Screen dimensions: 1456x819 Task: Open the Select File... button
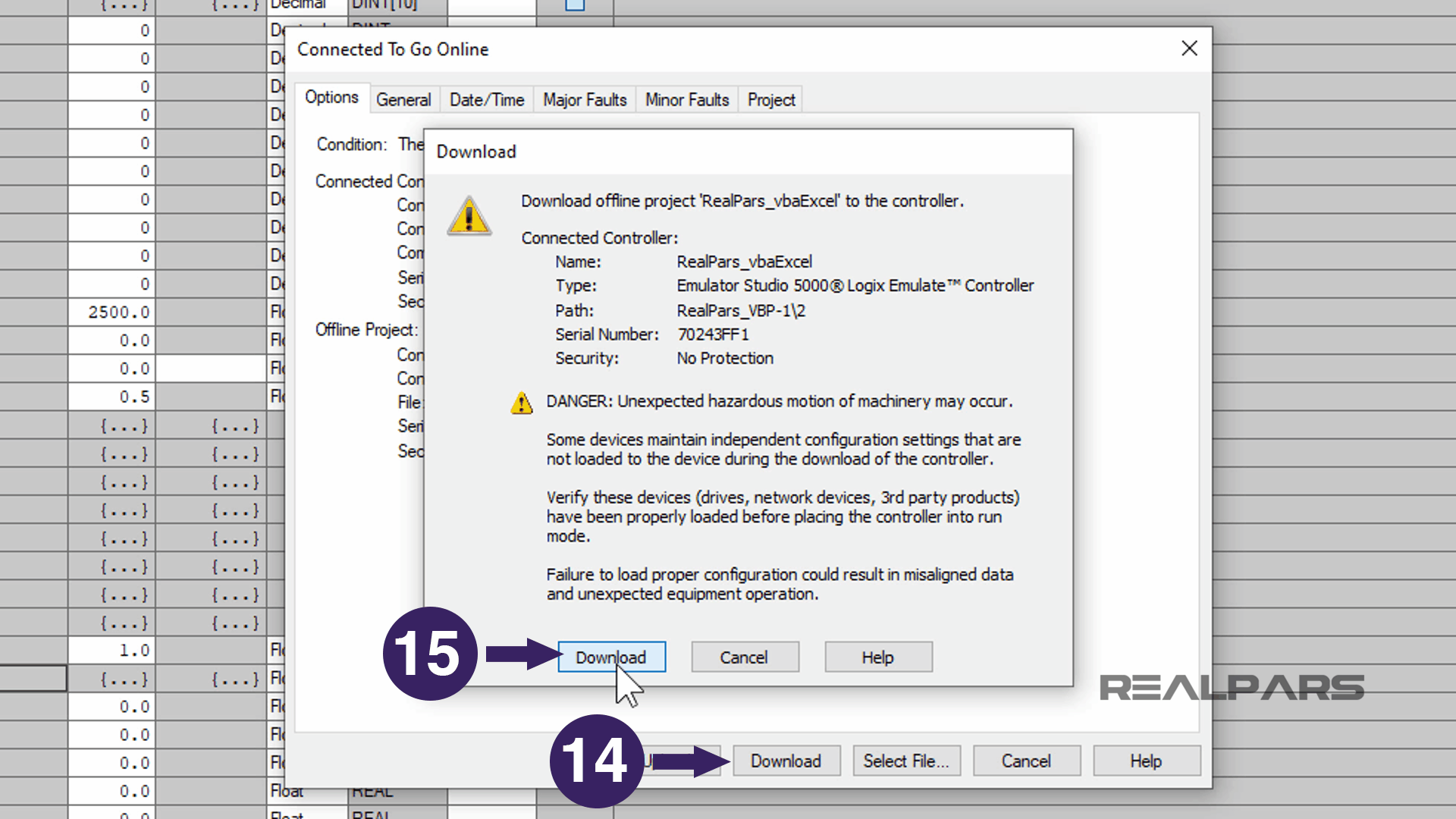point(906,761)
